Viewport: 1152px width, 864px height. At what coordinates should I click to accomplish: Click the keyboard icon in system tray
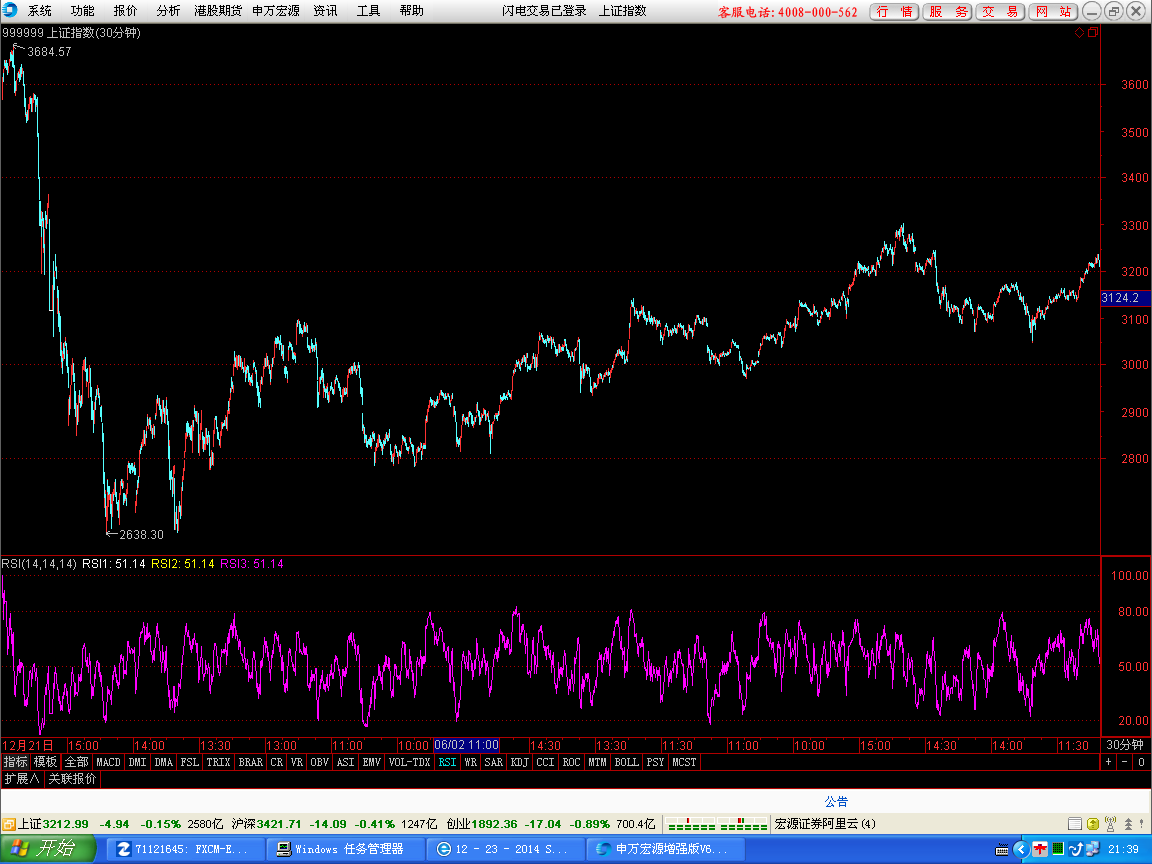point(1001,850)
